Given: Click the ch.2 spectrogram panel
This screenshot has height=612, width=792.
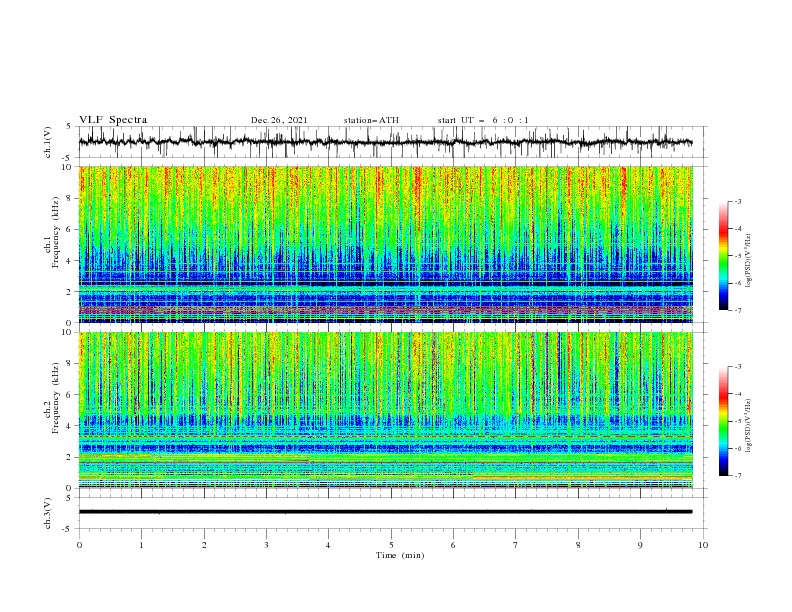Looking at the screenshot, I should (386, 410).
